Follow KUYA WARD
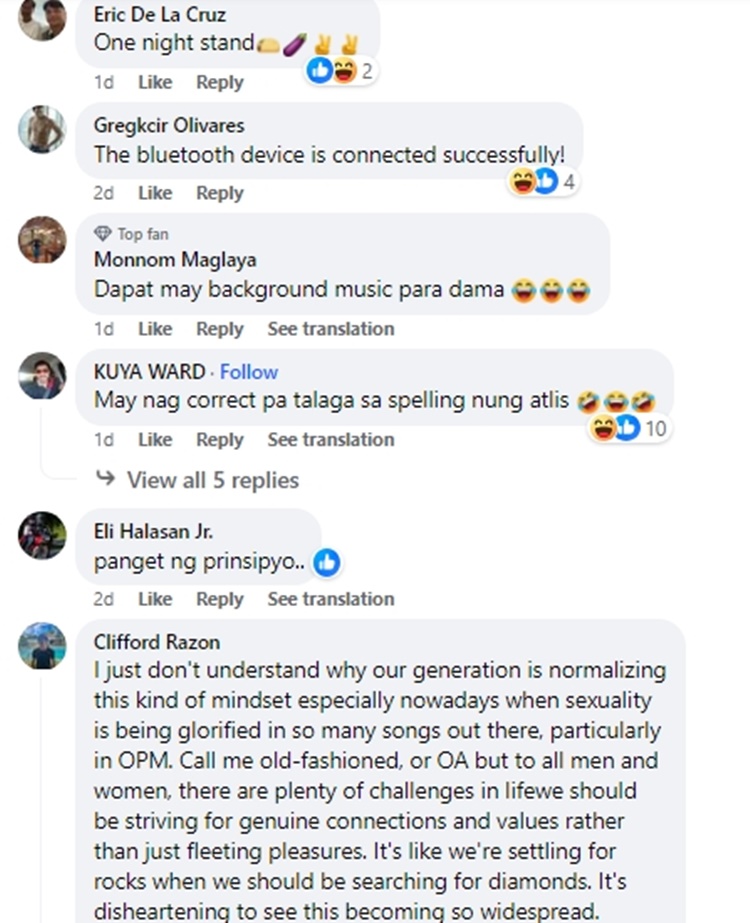The width and height of the screenshot is (750, 923). pyautogui.click(x=249, y=372)
